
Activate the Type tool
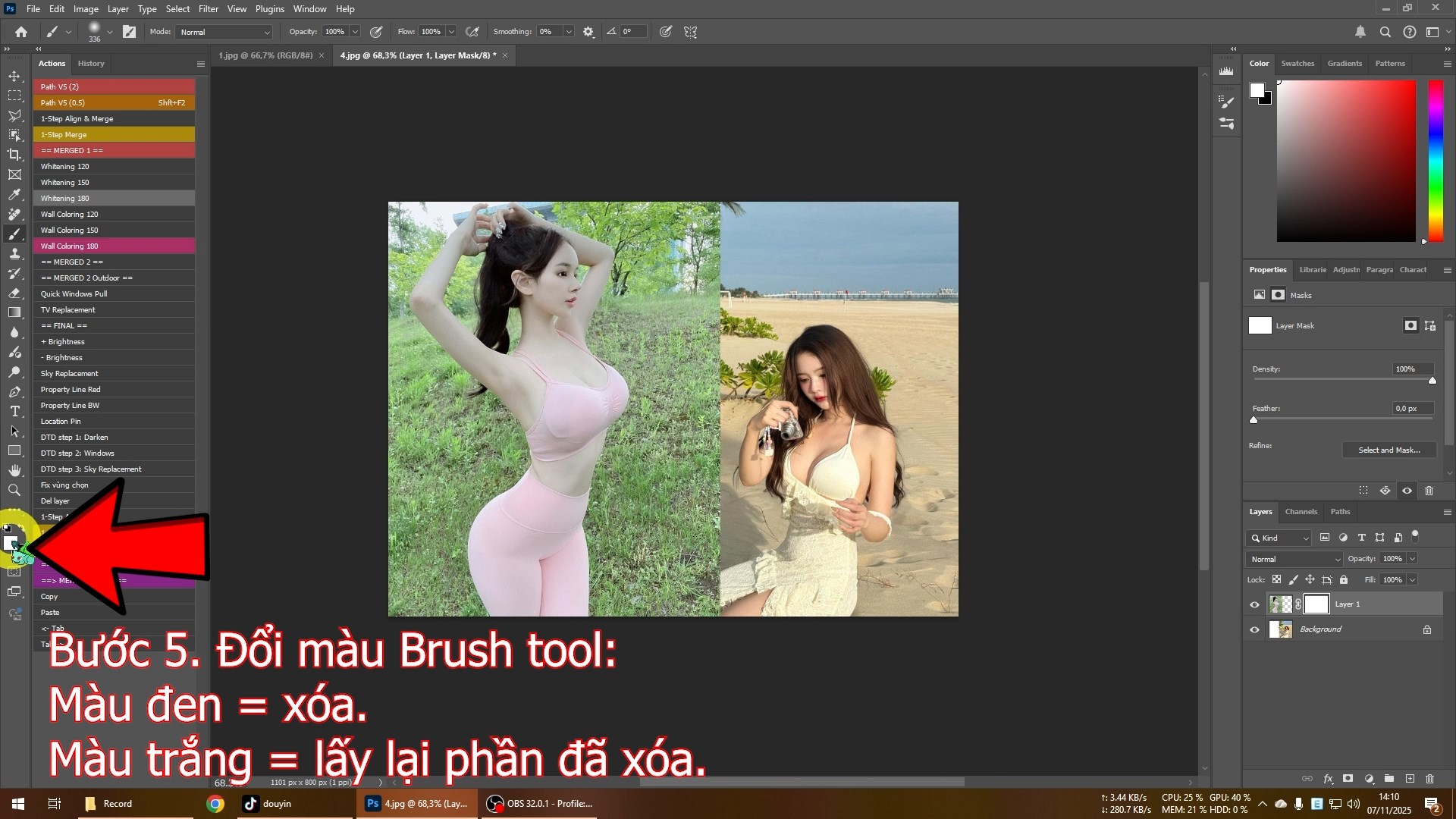point(14,412)
